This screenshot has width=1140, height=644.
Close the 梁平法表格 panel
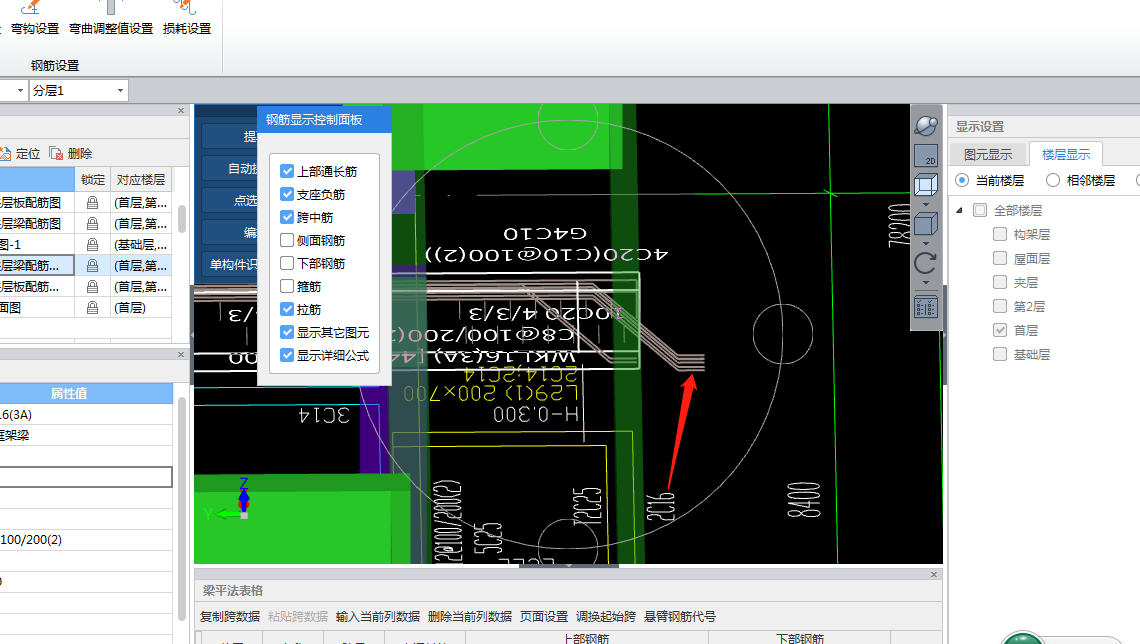pos(934,574)
